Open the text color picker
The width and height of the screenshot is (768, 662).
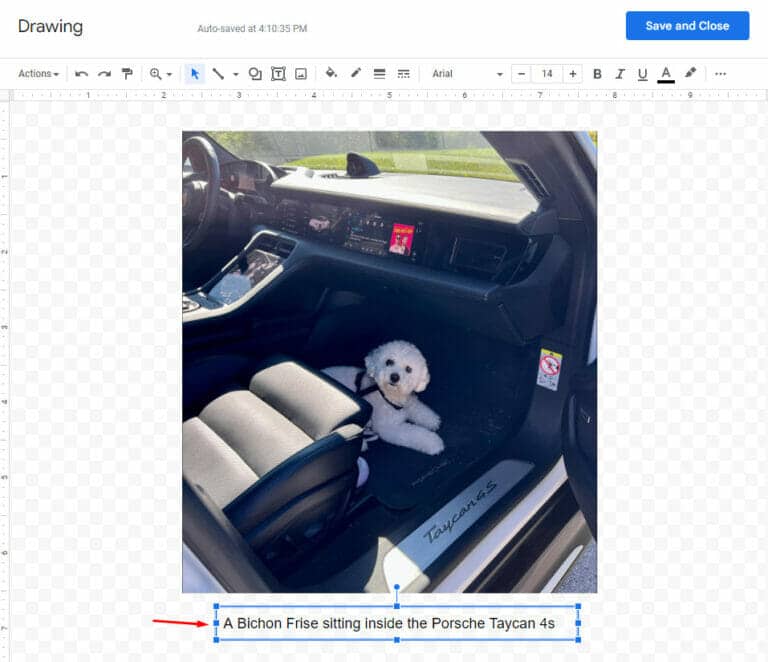pos(666,74)
